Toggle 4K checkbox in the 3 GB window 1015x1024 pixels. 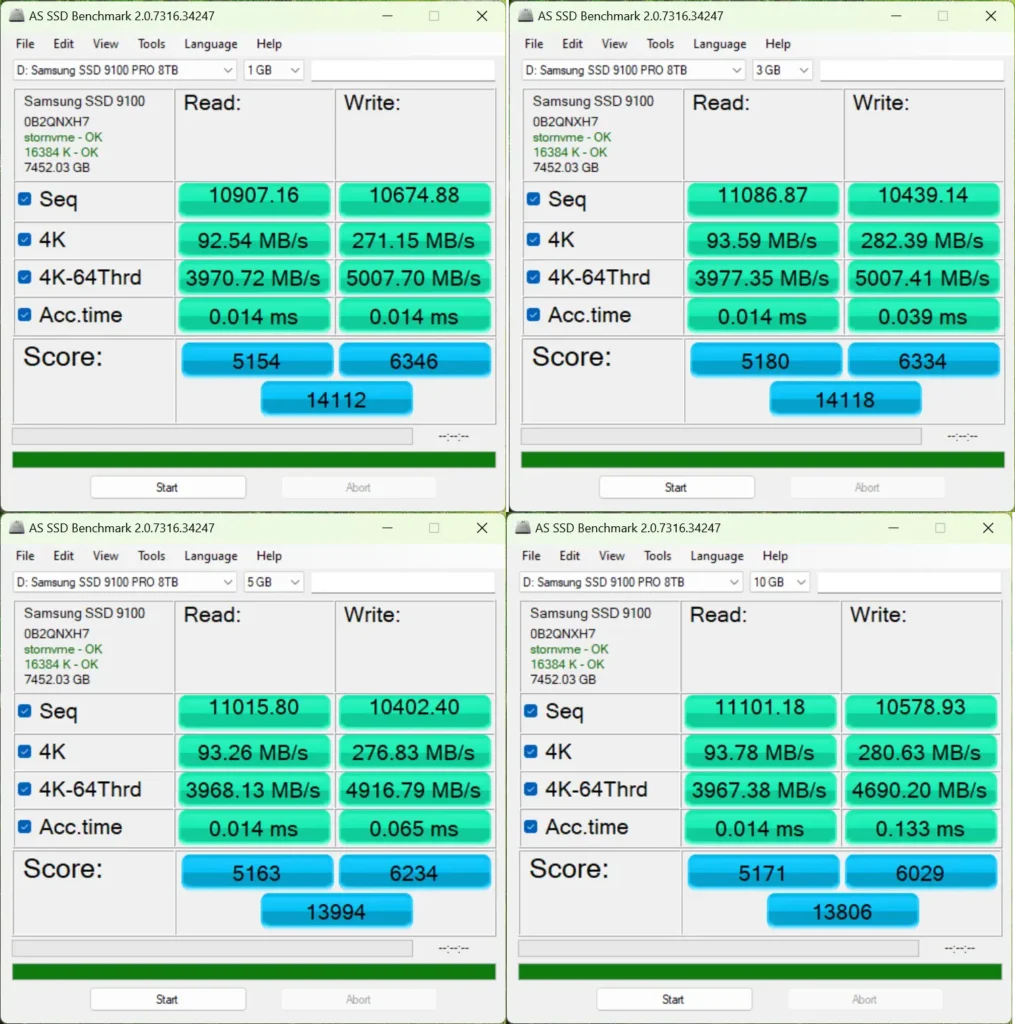pyautogui.click(x=534, y=240)
